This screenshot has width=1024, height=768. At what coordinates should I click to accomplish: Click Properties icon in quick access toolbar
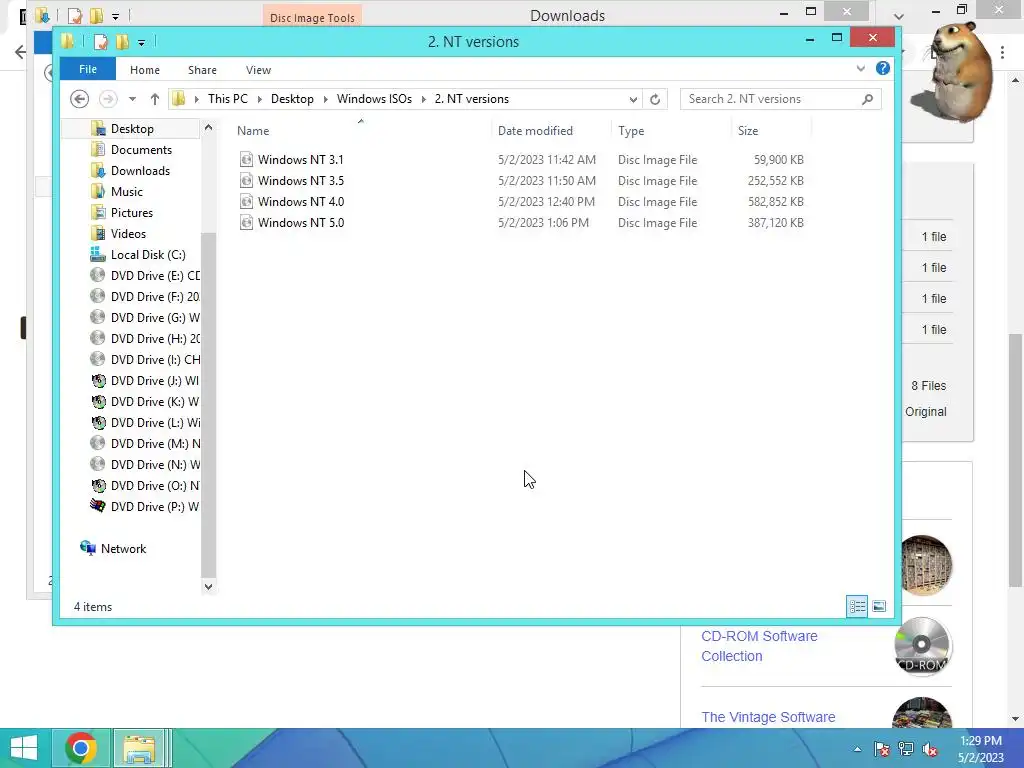(101, 42)
